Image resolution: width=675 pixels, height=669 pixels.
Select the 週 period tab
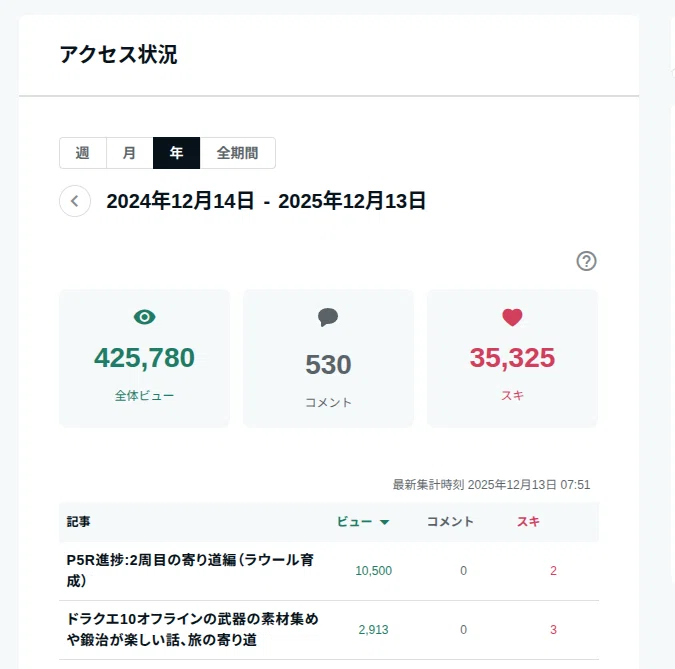click(83, 153)
